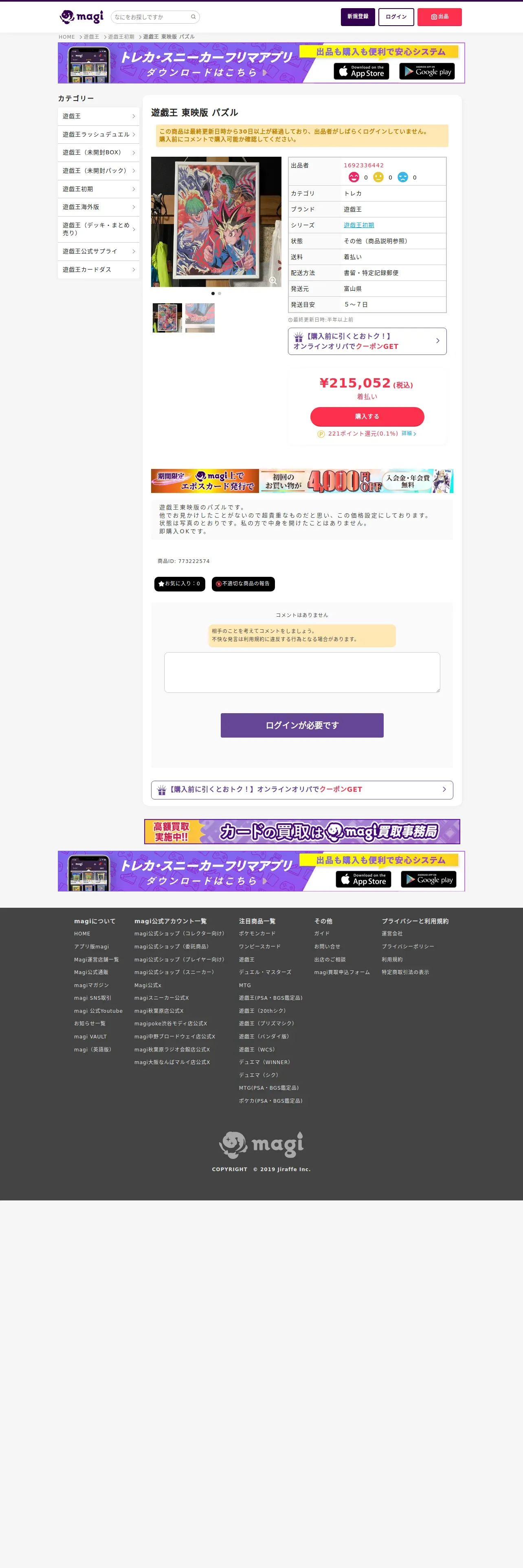Open footer デュエル・マスターズ link
Viewport: 523px width, 1568px height.
[265, 972]
